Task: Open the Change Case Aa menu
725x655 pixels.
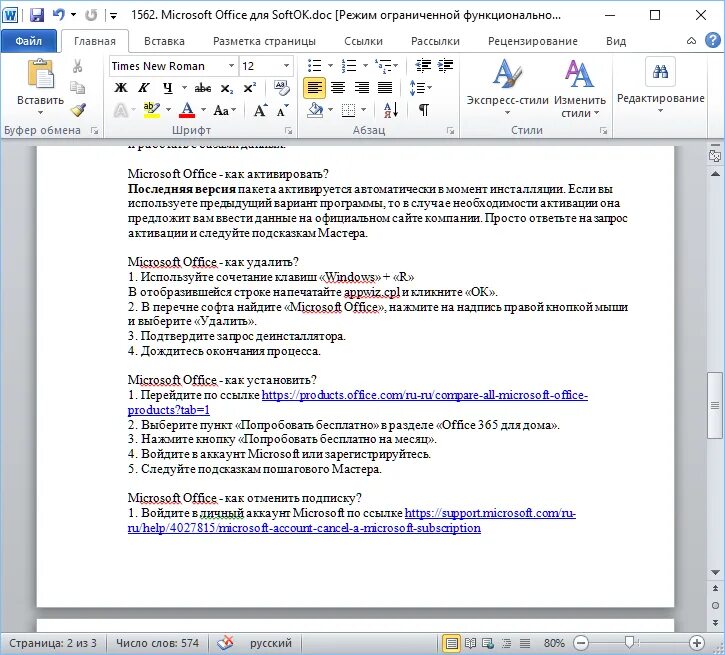Action: [225, 110]
